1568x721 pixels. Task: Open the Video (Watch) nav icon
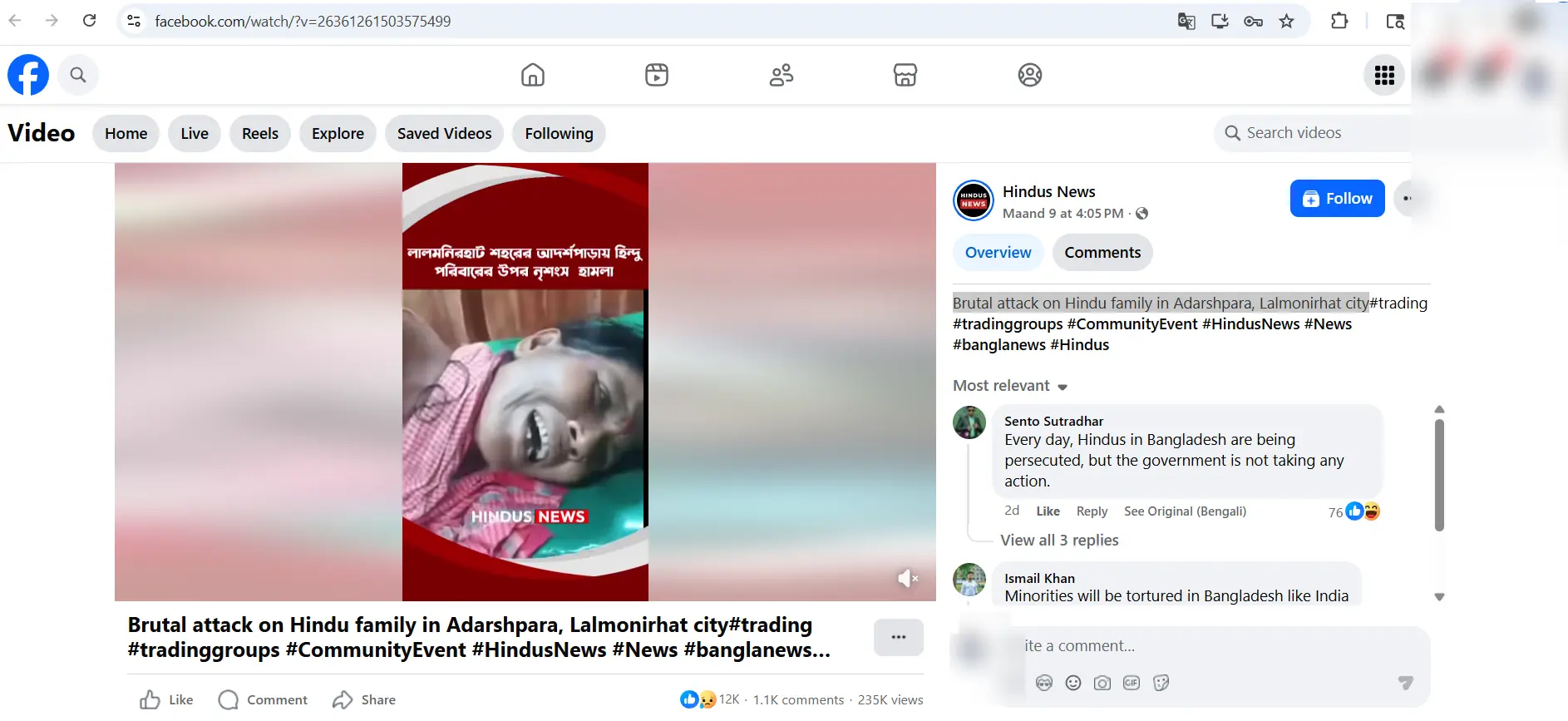click(657, 75)
